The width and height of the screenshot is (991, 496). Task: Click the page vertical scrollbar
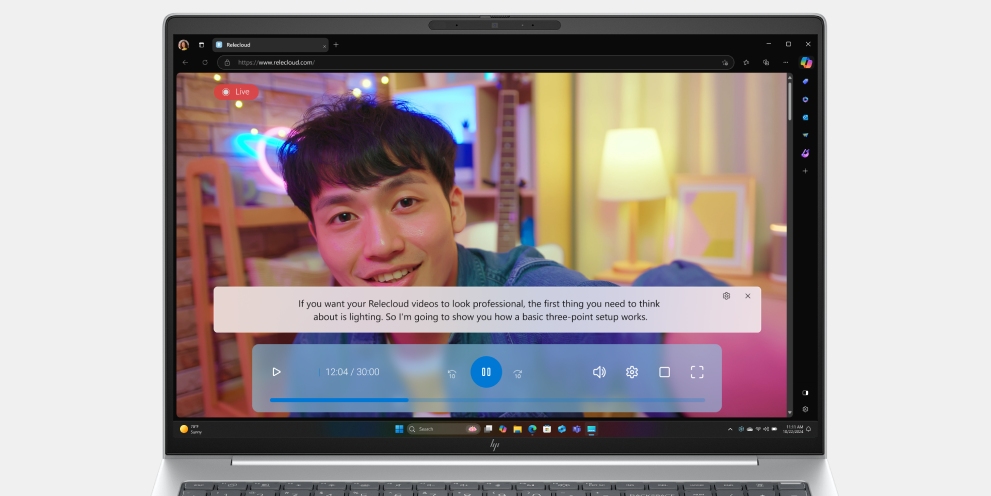(789, 245)
